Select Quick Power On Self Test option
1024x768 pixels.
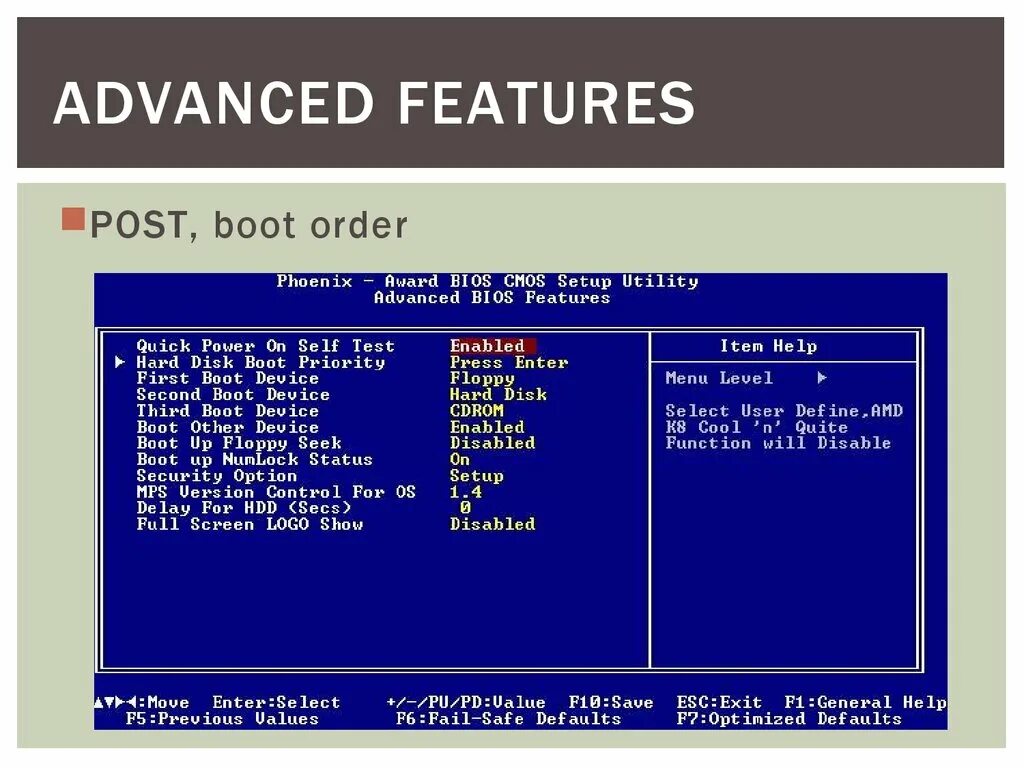pos(265,345)
